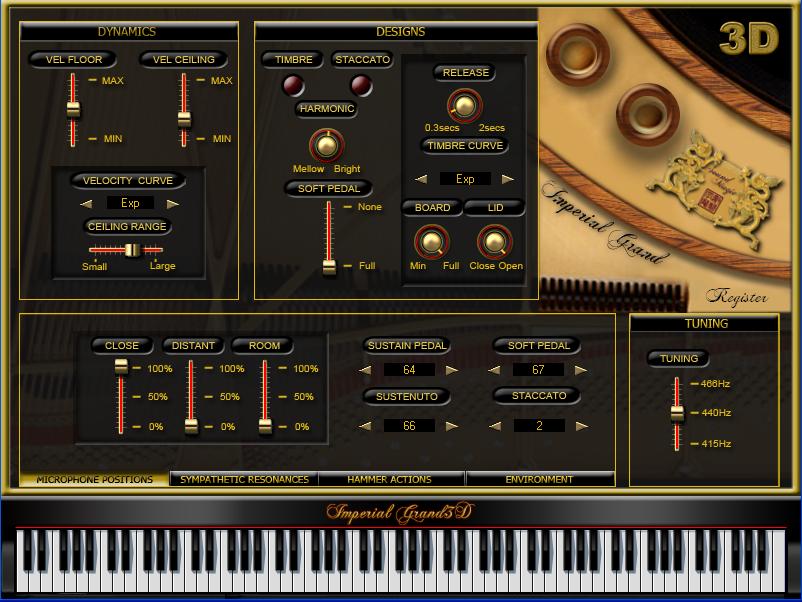Click the Timbre Curve button
This screenshot has height=602, width=802.
pos(465,145)
